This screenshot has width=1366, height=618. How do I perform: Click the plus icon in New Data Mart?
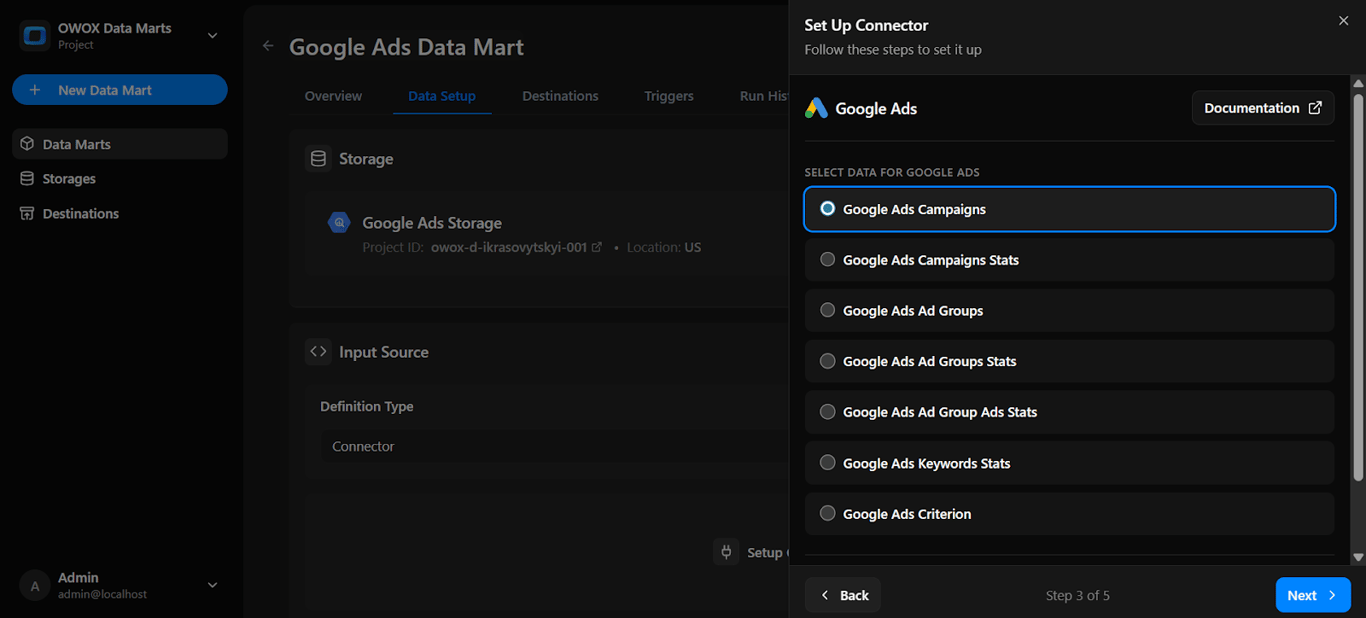pos(35,90)
